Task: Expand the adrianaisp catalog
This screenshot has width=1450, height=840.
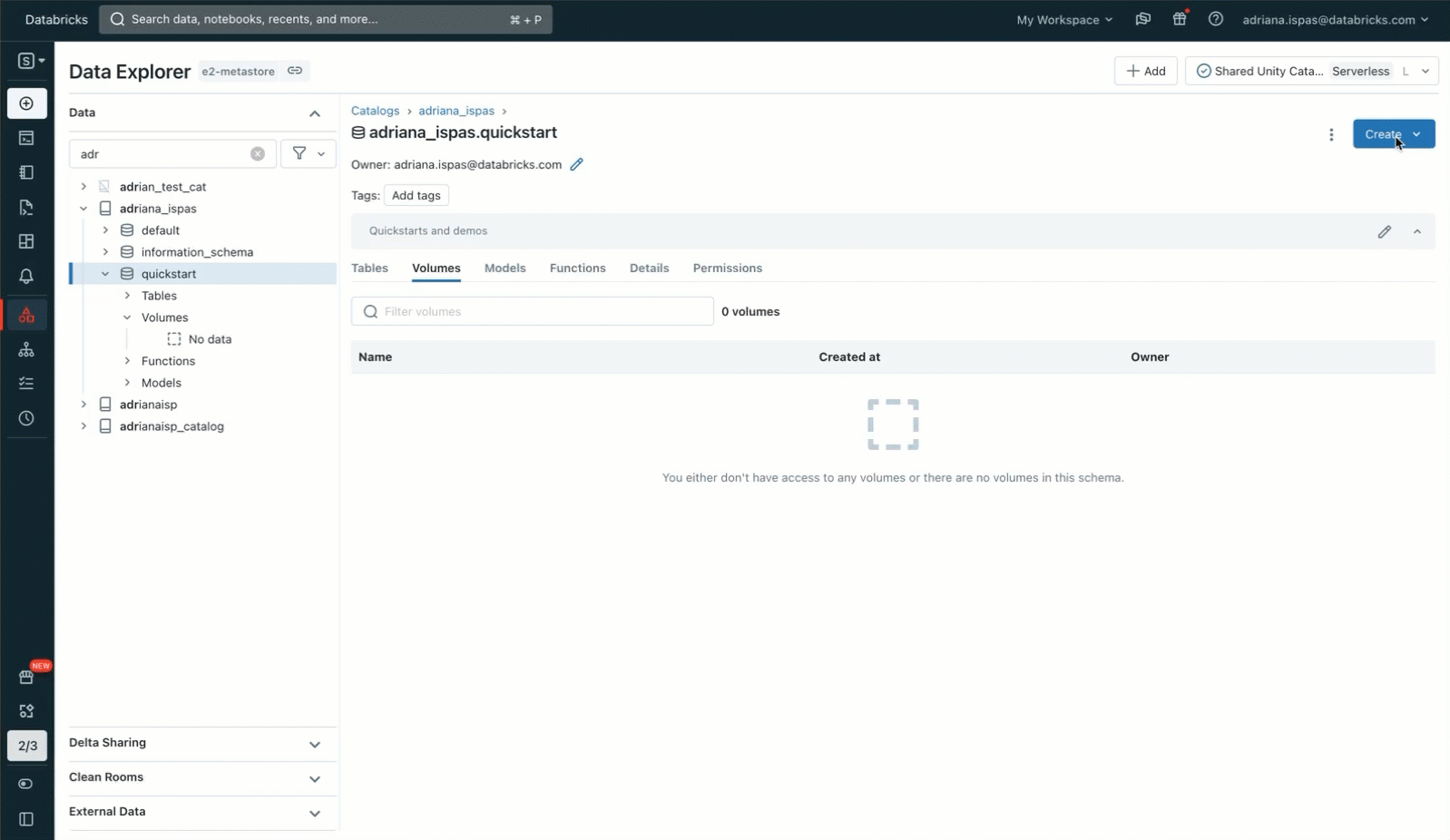Action: (x=83, y=405)
